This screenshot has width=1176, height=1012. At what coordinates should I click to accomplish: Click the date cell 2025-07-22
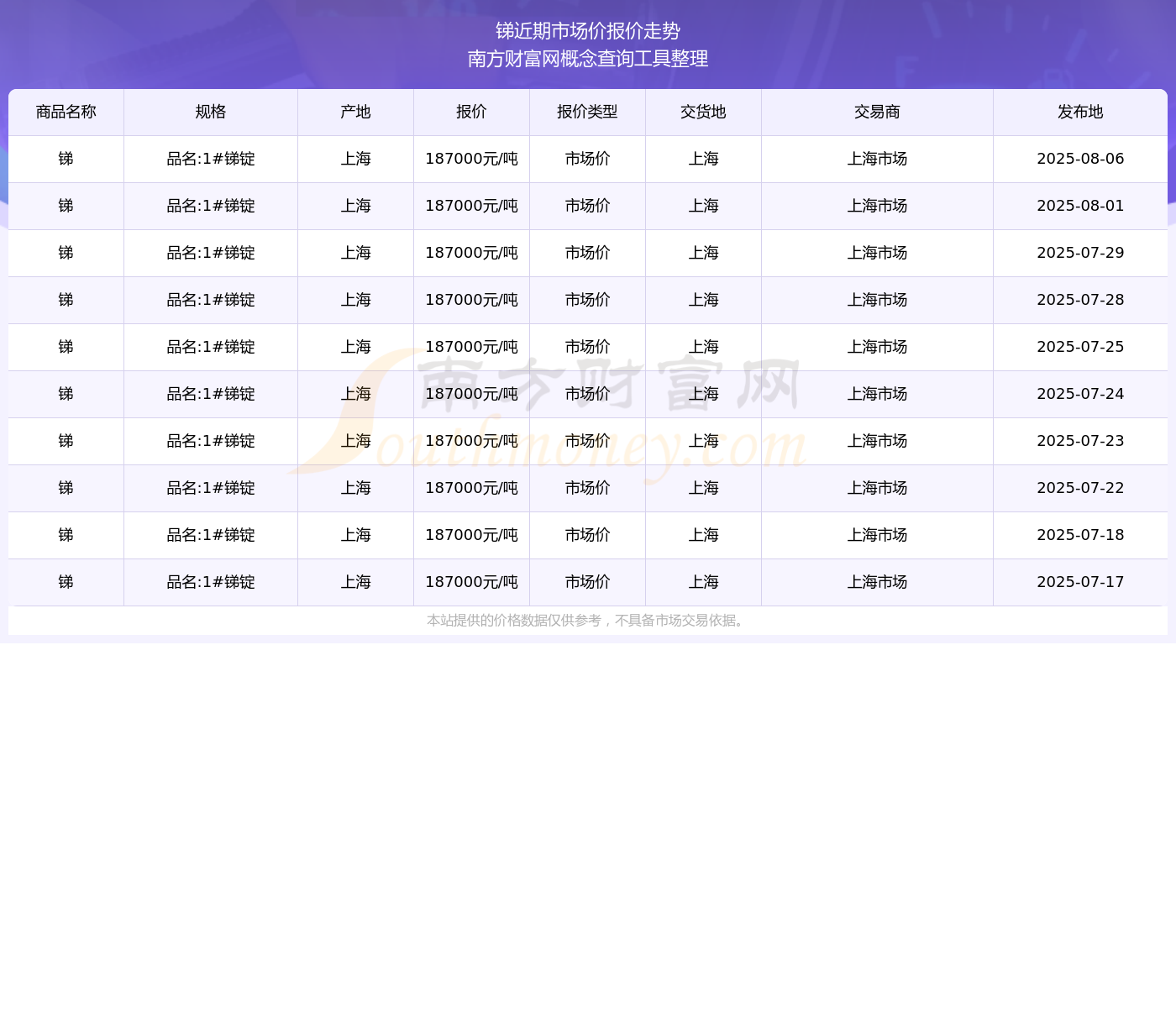(x=1080, y=488)
